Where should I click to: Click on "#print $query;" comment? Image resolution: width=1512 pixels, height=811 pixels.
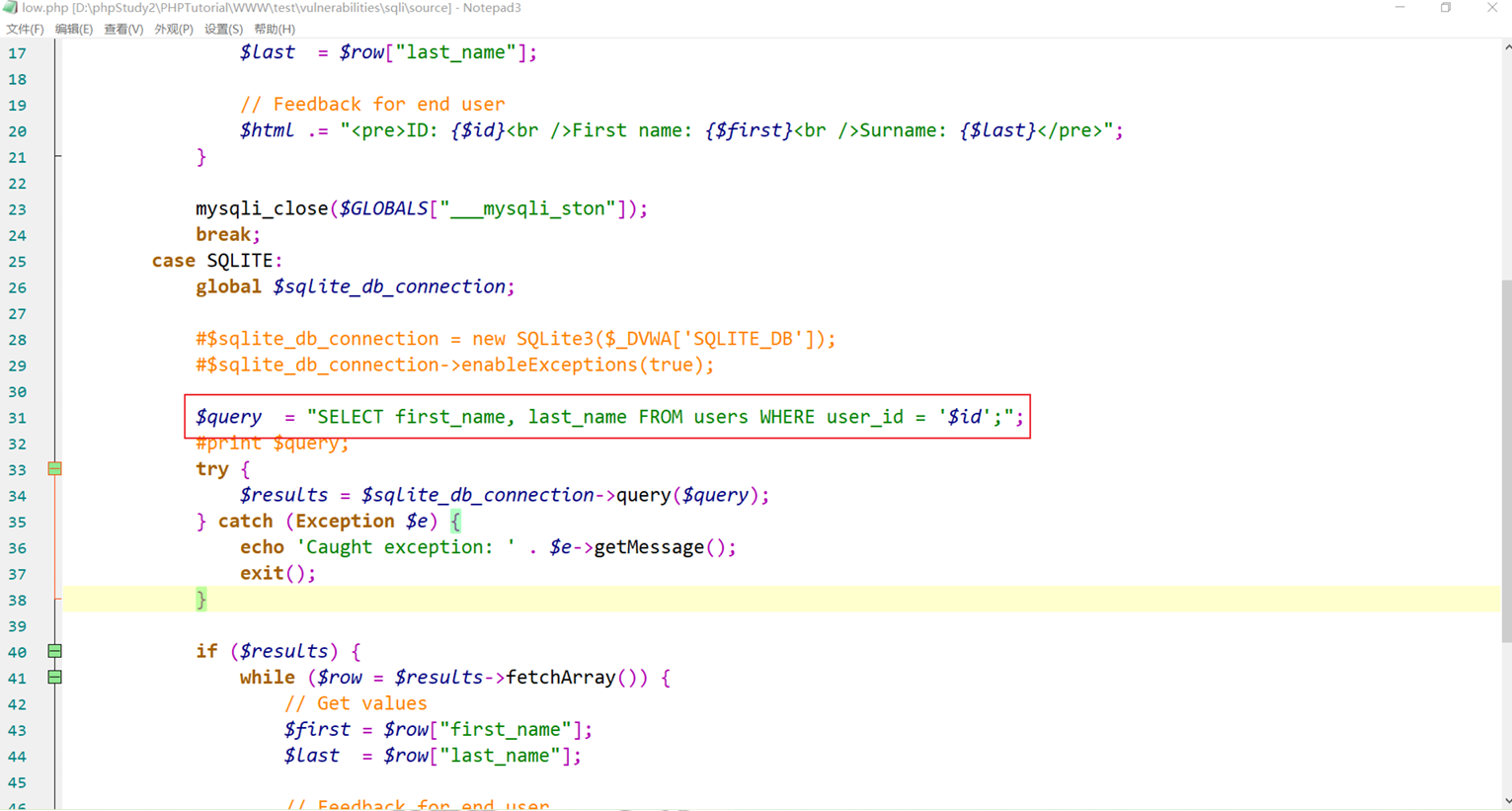273,443
